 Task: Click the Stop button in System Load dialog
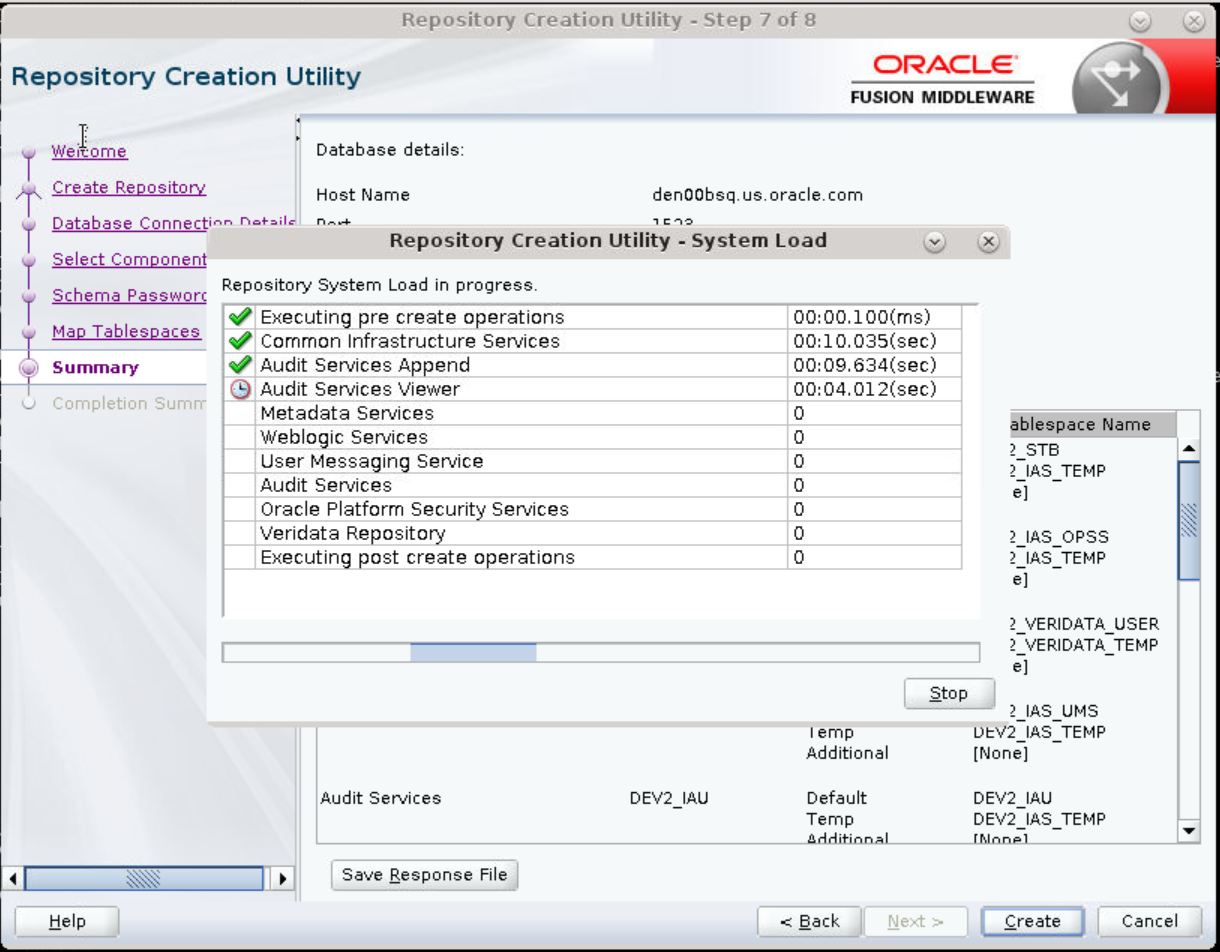click(x=949, y=693)
